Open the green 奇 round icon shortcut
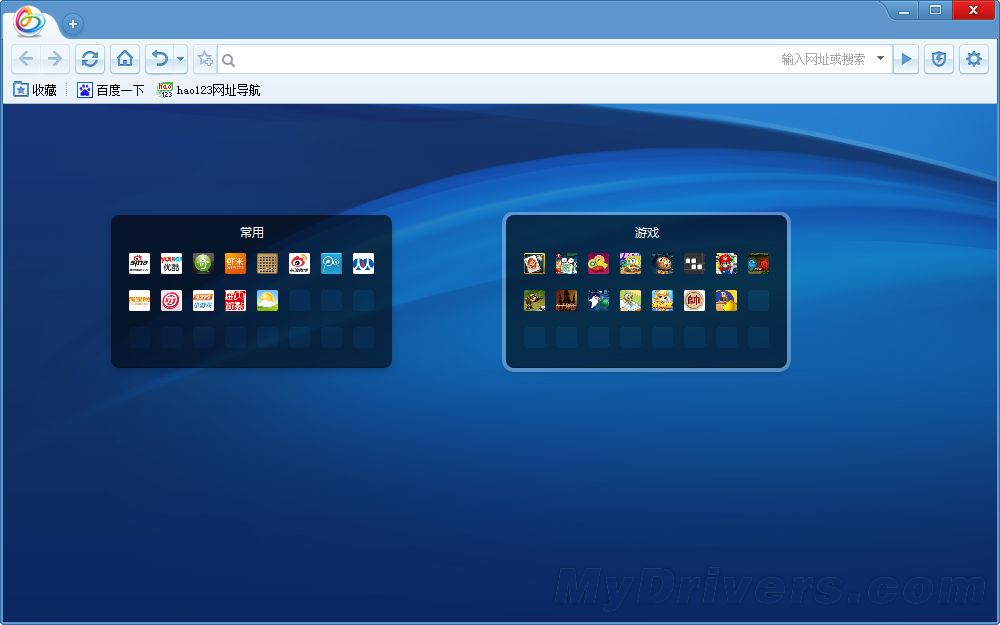Screen dimensions: 1000x625 tap(203, 263)
